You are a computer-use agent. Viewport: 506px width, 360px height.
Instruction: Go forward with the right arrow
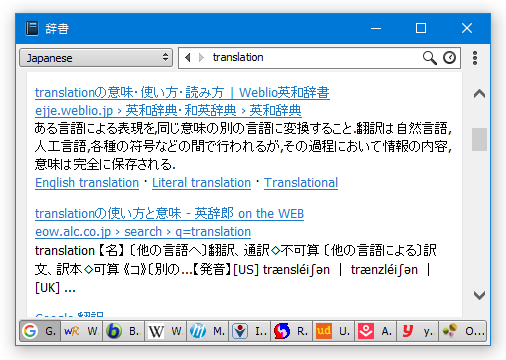tap(201, 58)
